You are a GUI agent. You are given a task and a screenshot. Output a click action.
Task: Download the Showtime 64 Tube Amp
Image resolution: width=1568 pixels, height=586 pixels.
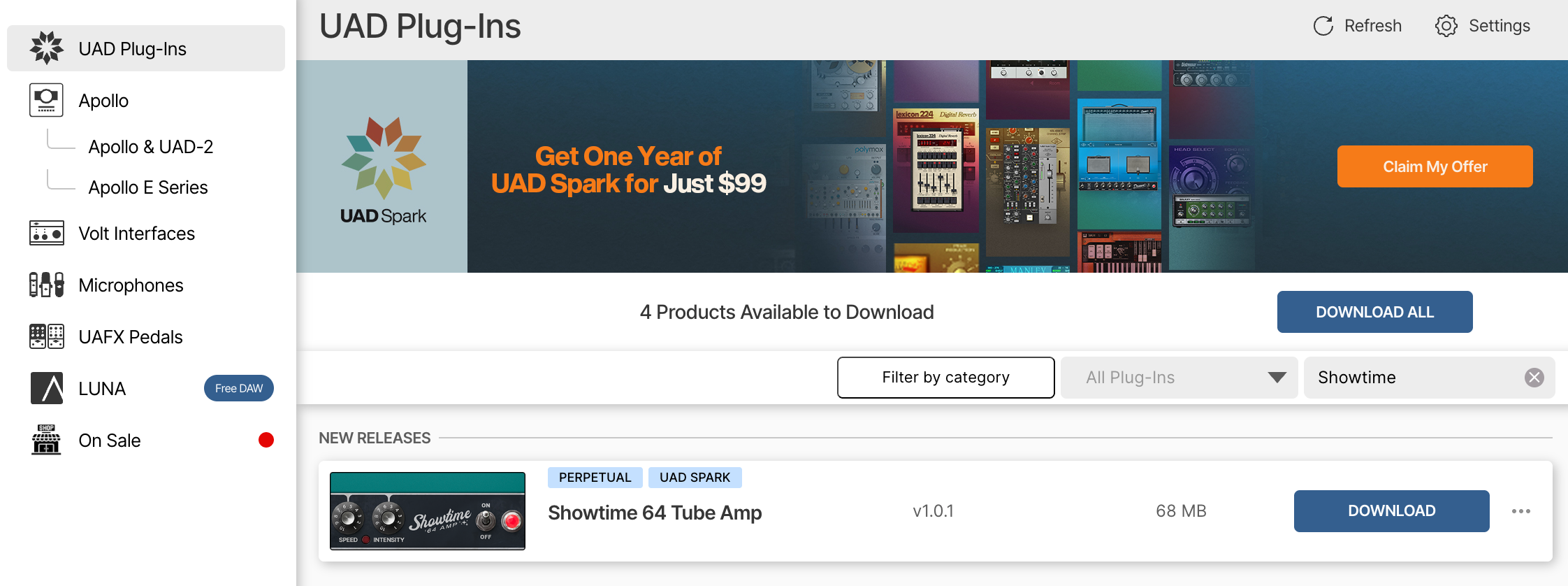point(1391,511)
